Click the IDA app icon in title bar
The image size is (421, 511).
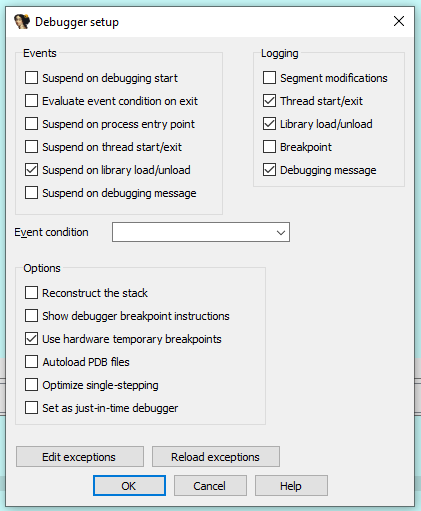click(x=22, y=22)
